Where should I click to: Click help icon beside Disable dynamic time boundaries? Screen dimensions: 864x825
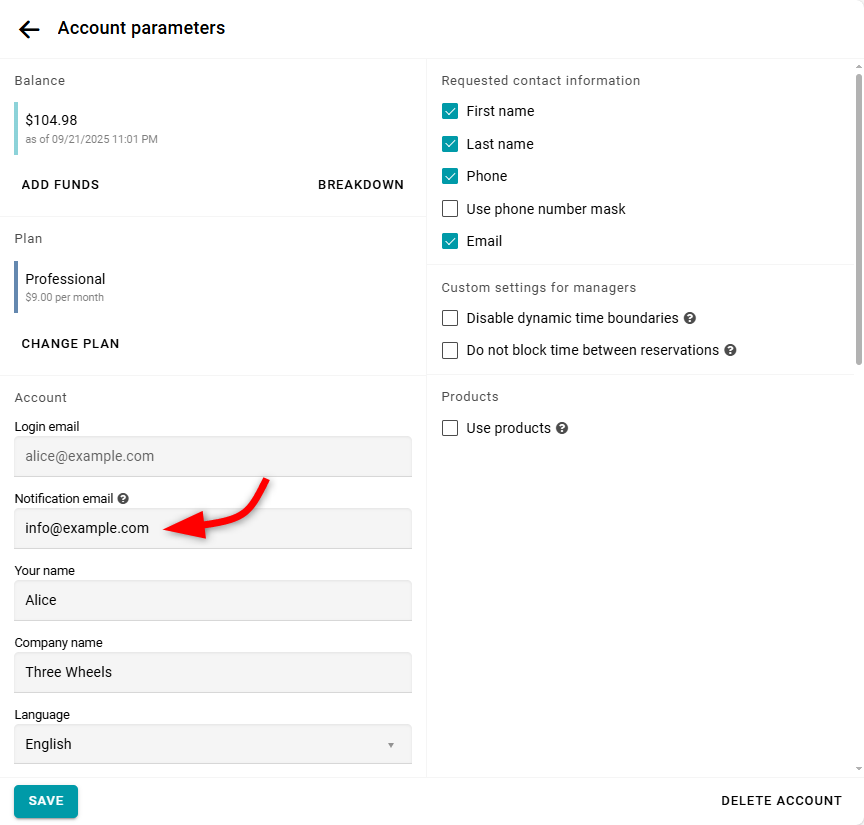690,318
